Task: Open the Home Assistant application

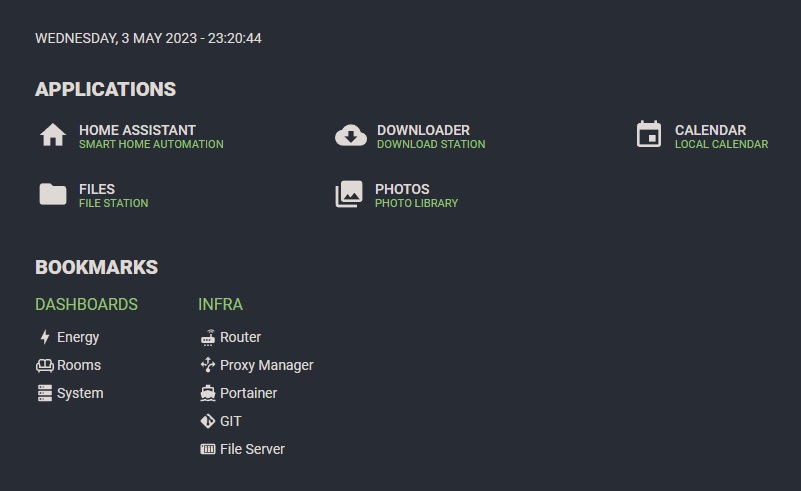Action: [x=137, y=130]
